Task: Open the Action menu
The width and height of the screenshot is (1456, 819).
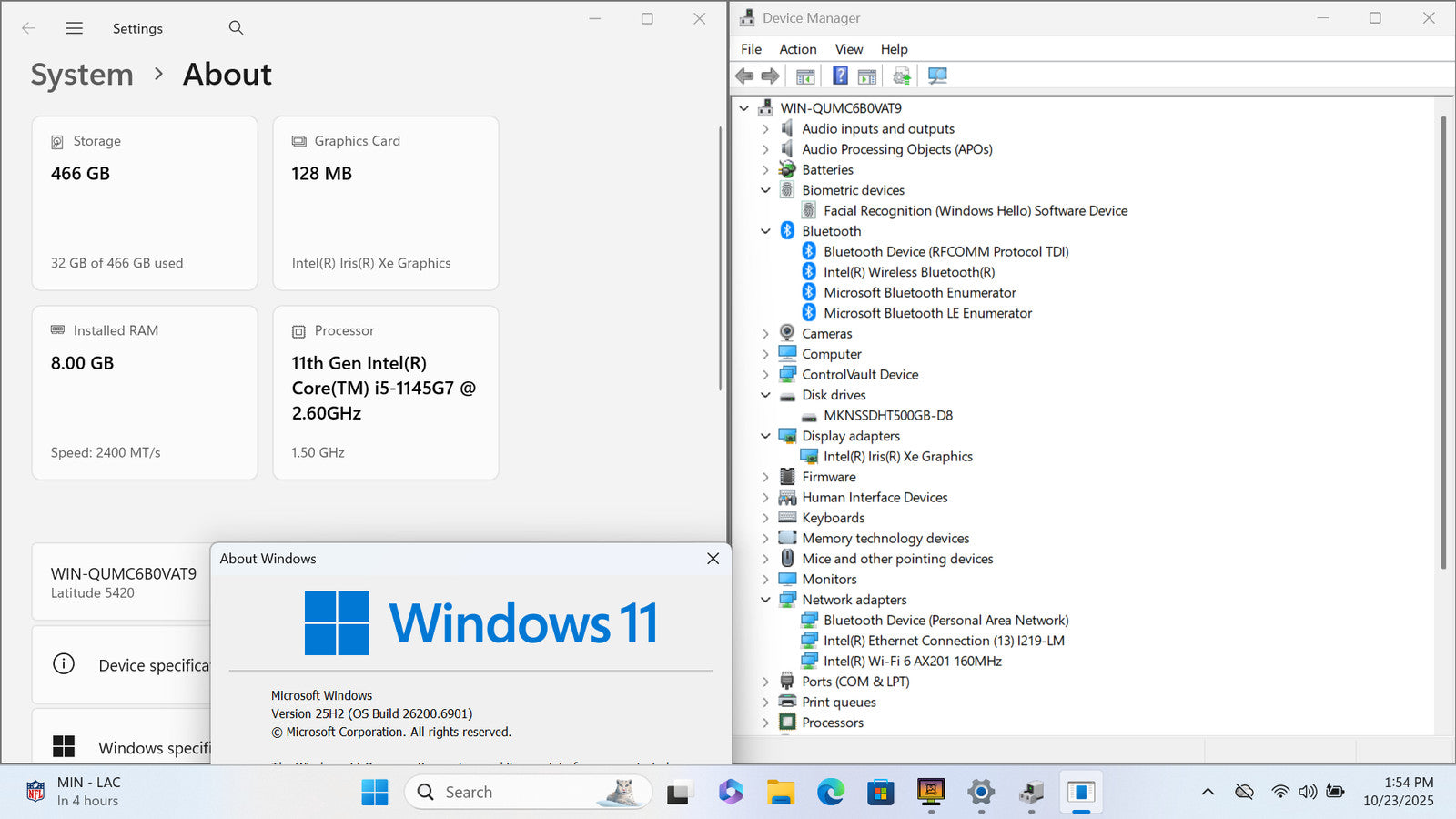Action: (x=797, y=49)
